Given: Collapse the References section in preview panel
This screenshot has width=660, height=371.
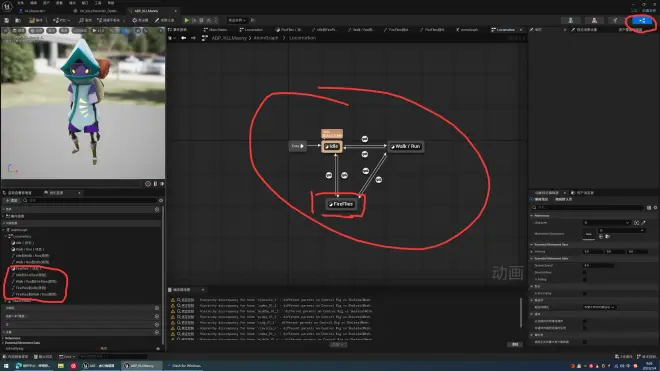Looking at the screenshot, I should click(532, 216).
